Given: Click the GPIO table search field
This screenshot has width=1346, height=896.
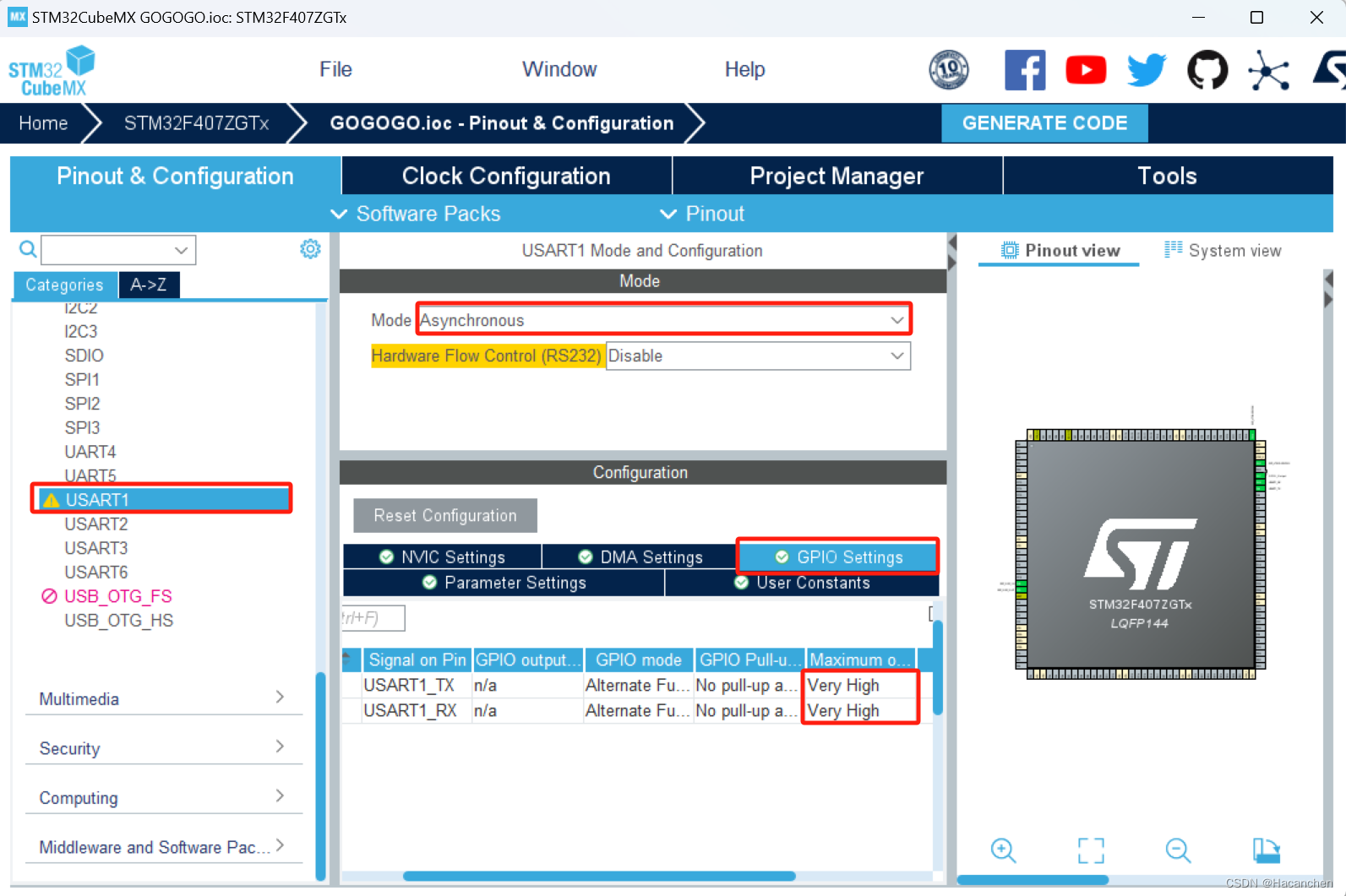Looking at the screenshot, I should pyautogui.click(x=373, y=618).
